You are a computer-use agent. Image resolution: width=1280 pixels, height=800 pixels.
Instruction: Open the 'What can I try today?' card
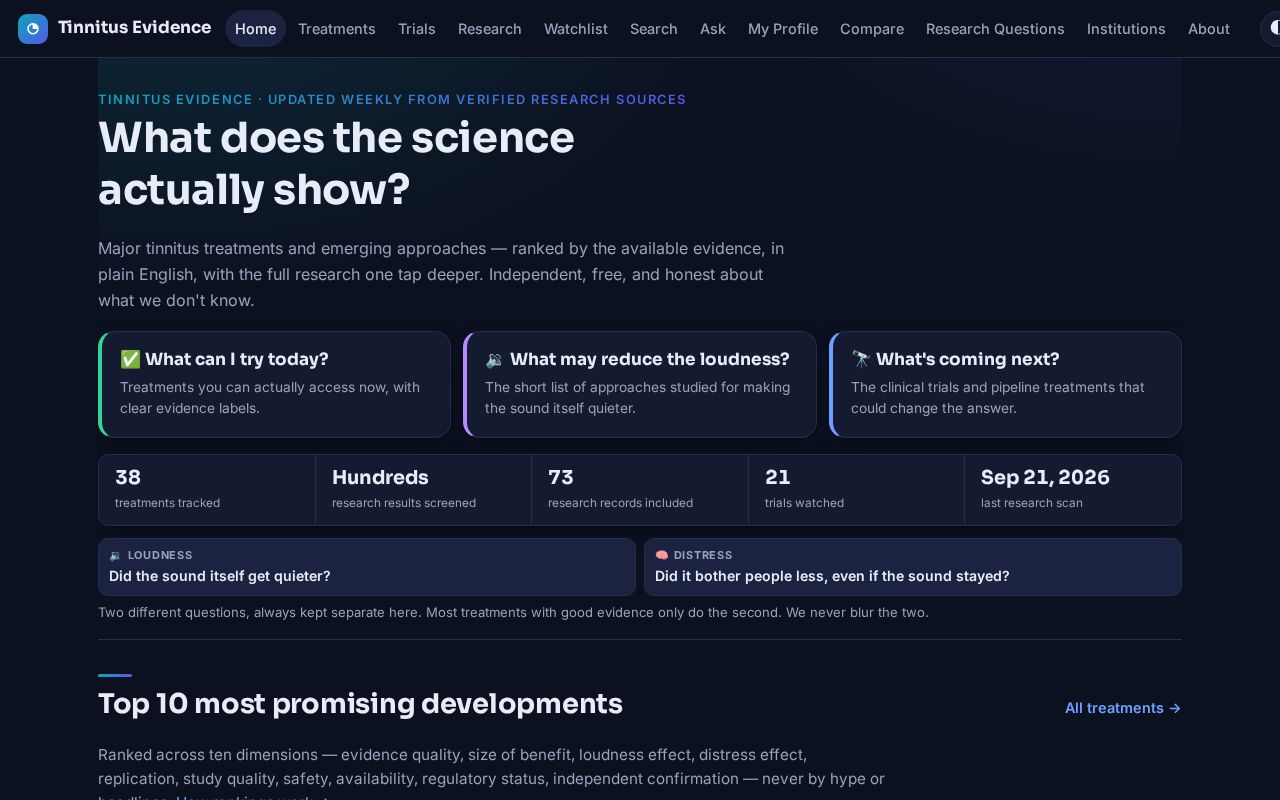[x=274, y=384]
